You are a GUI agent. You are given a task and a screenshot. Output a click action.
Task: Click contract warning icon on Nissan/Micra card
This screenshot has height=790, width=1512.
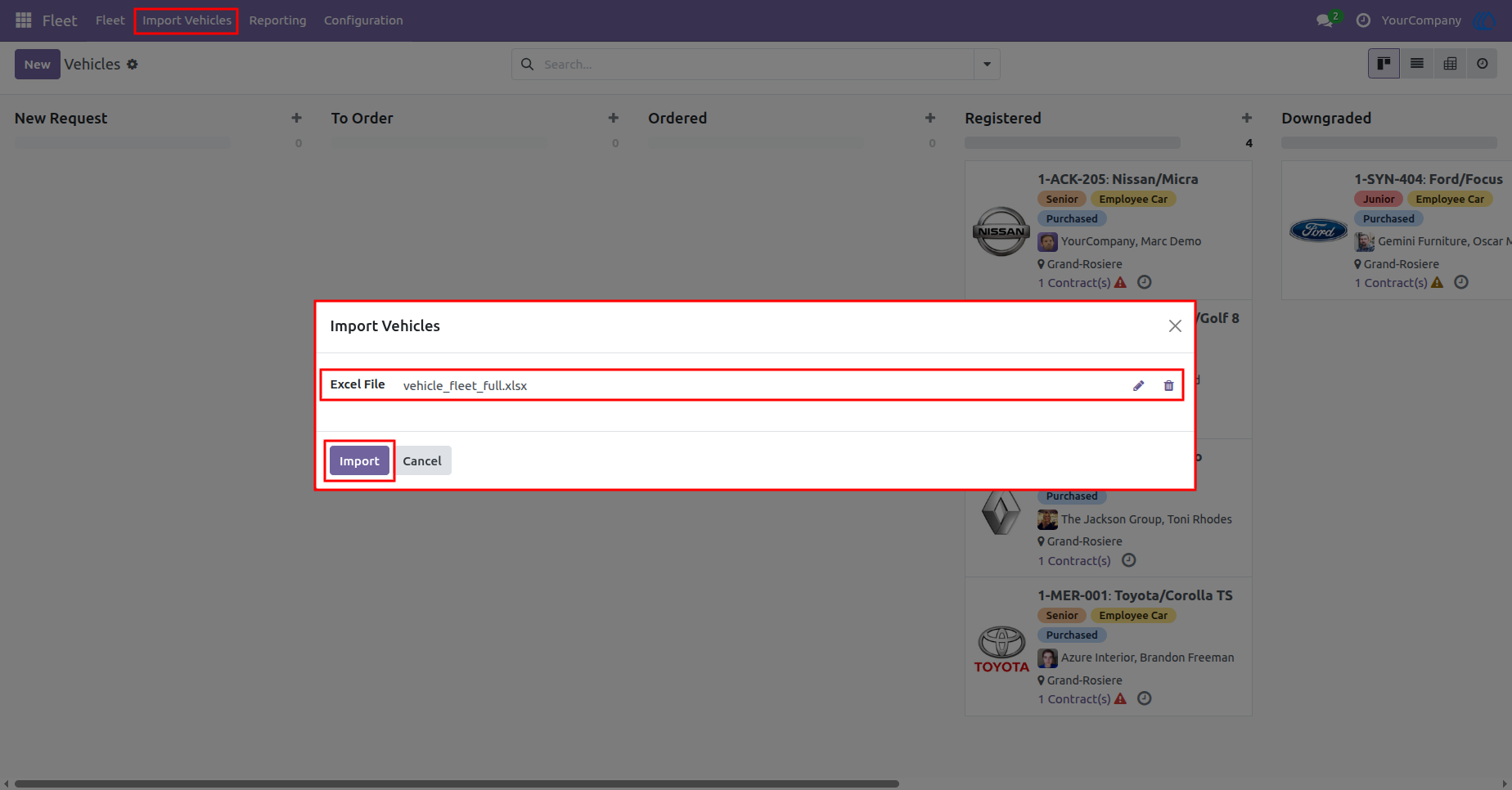click(x=1121, y=282)
